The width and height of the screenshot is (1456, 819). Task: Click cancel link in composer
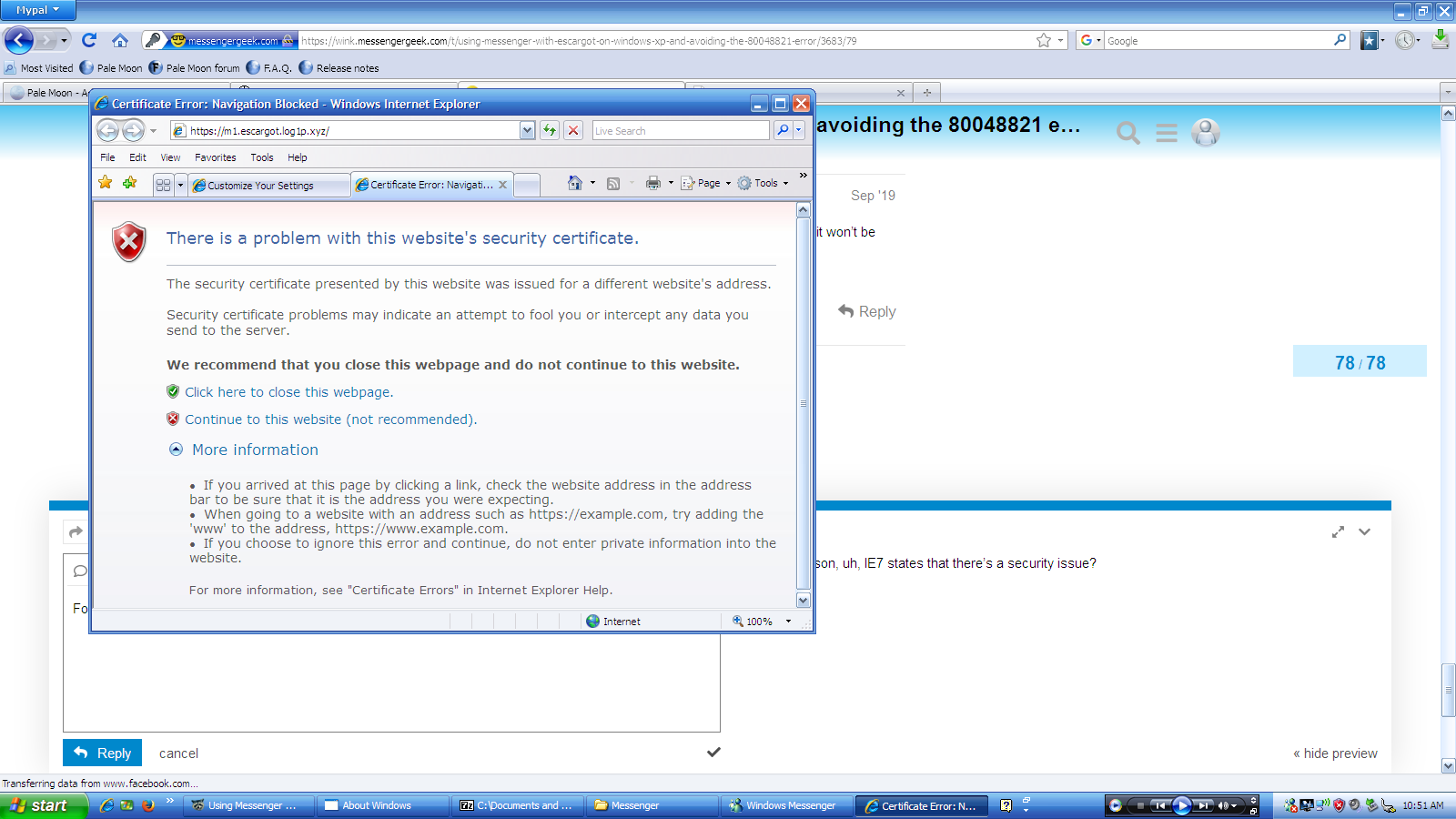(178, 753)
